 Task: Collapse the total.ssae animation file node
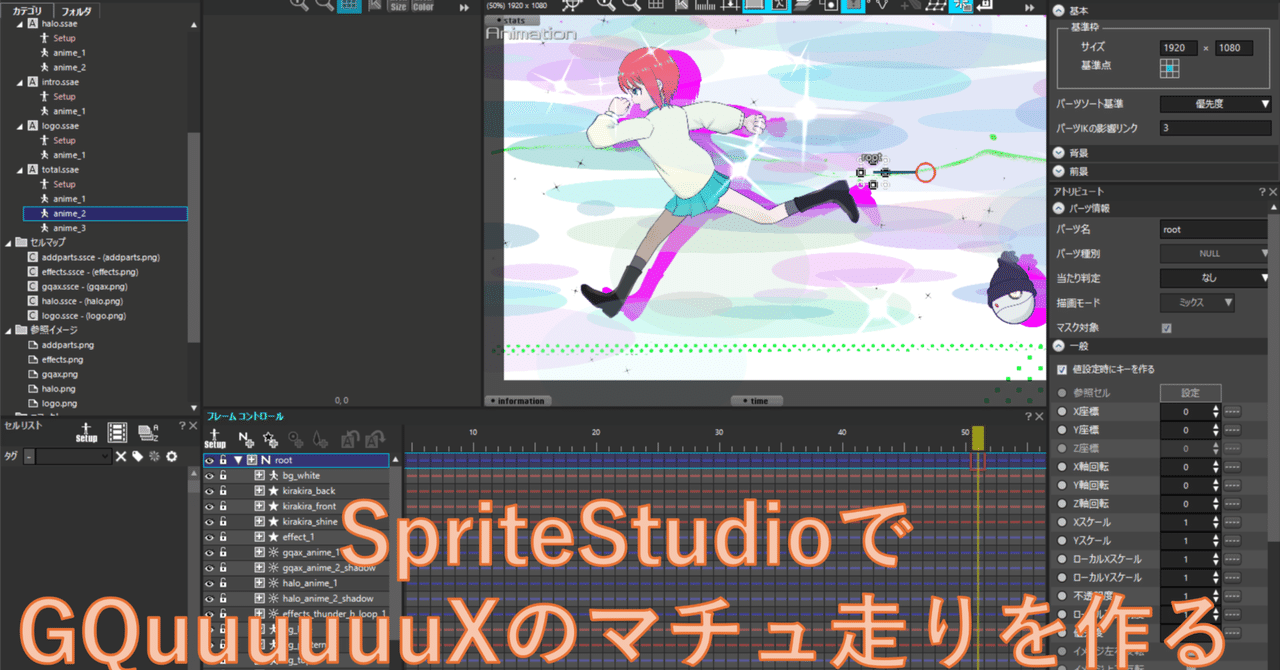click(22, 170)
